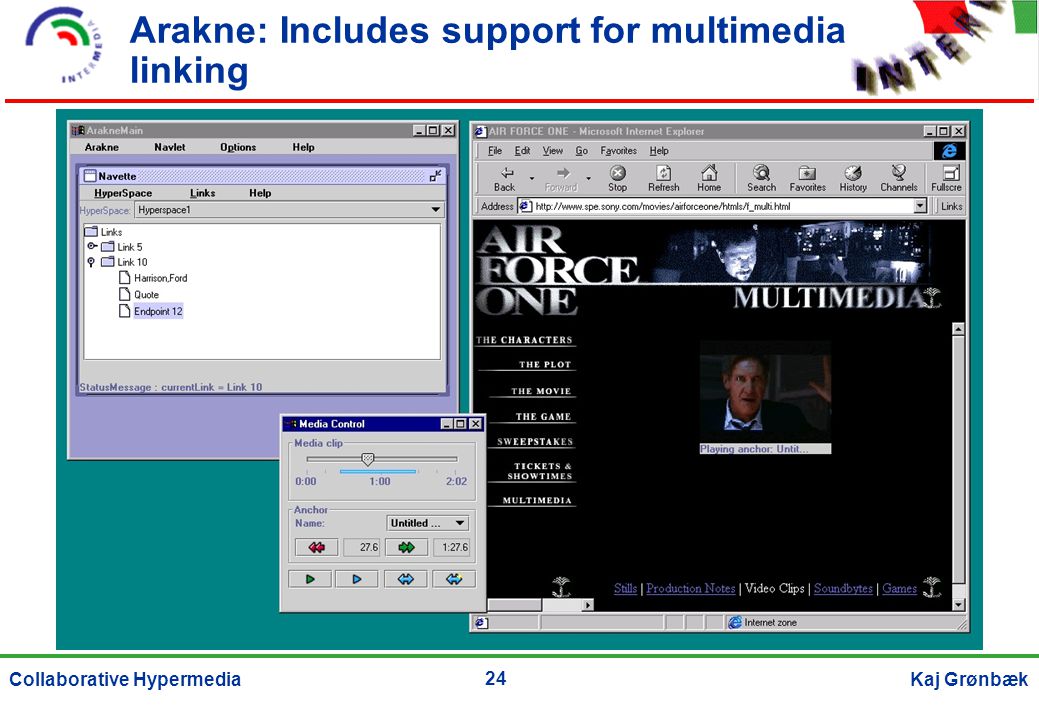Screen dimensions: 1039x720
Task: Click the Internet zone globe icon
Action: click(x=734, y=622)
